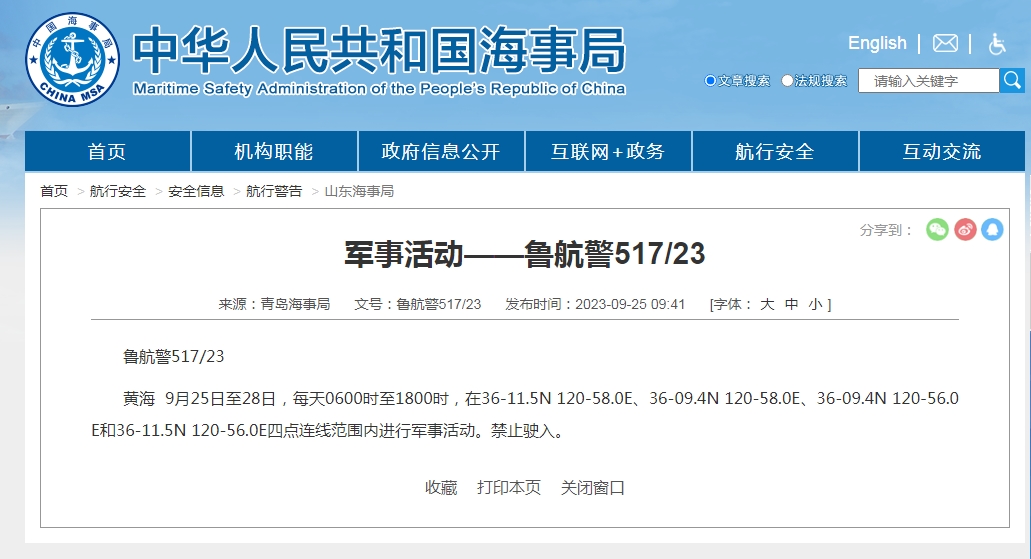Screen dimensions: 1031x559
Task: Open the 互动交流 nav tab
Action: tap(942, 151)
